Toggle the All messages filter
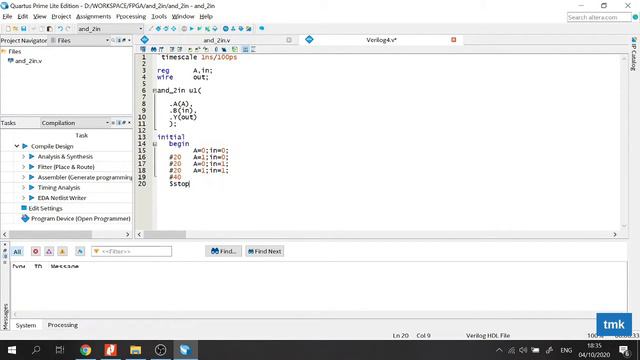The image size is (640, 360). click(x=17, y=251)
